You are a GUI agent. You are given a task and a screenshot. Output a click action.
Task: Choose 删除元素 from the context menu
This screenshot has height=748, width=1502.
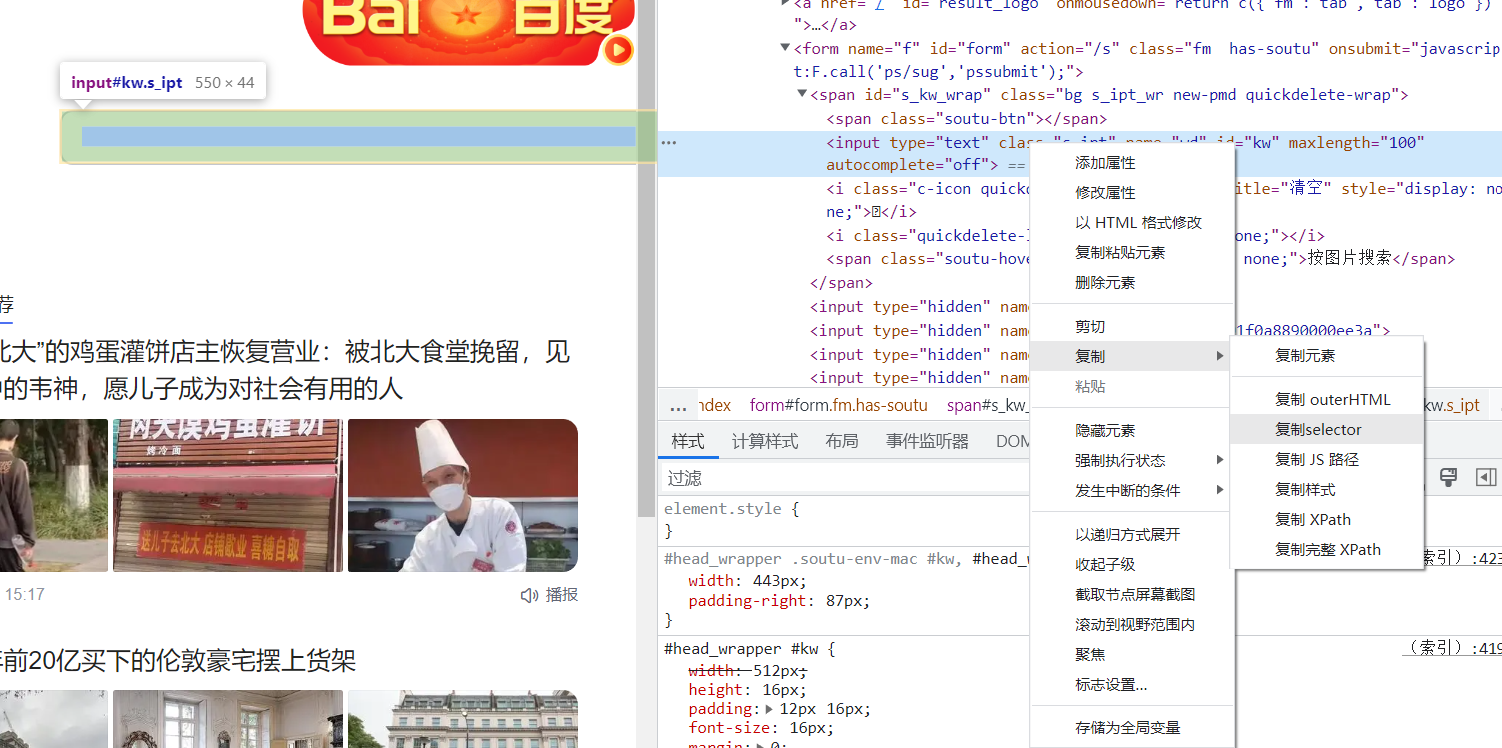point(1105,282)
